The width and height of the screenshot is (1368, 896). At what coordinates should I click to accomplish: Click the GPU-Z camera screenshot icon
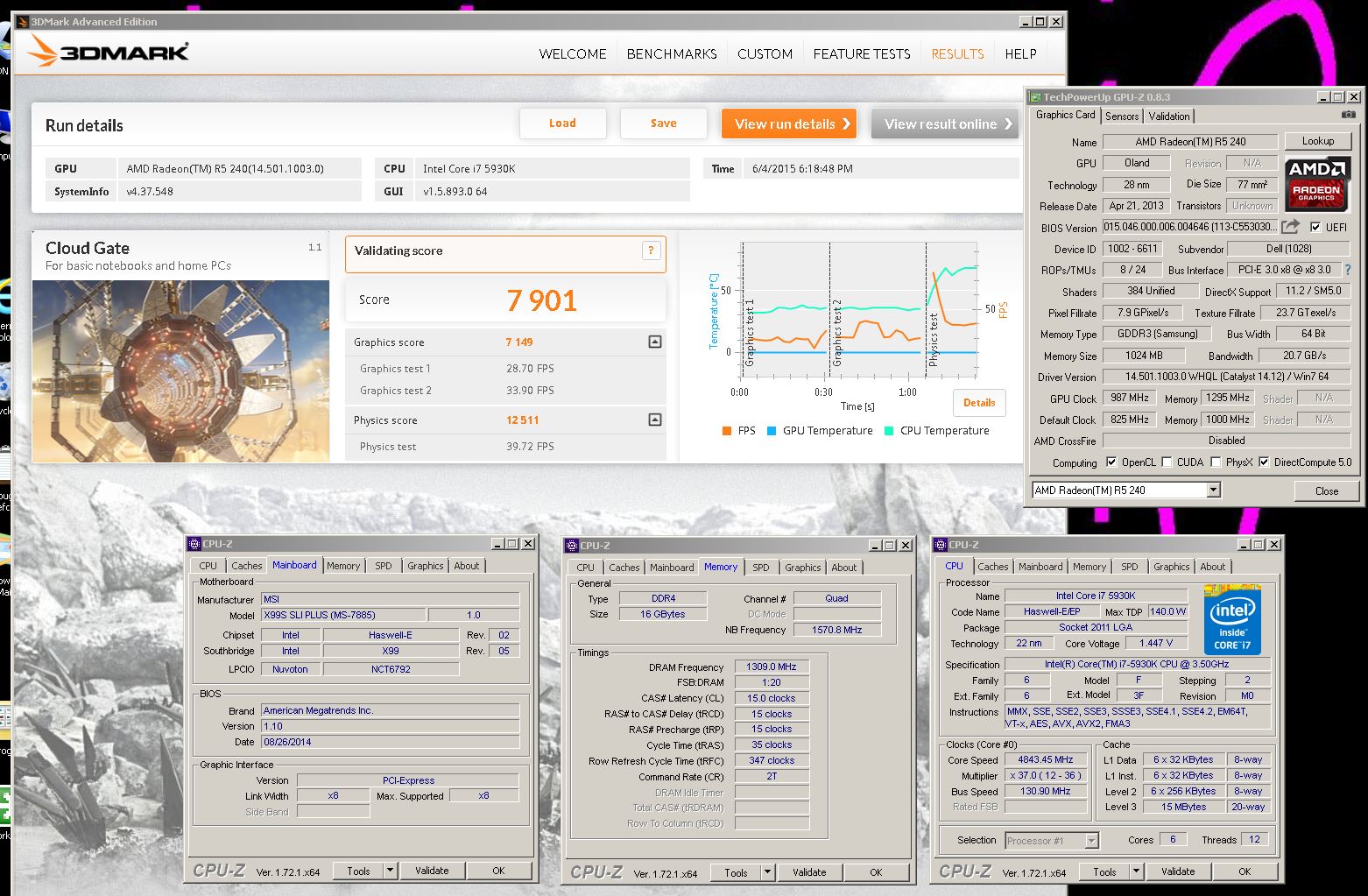click(1349, 115)
